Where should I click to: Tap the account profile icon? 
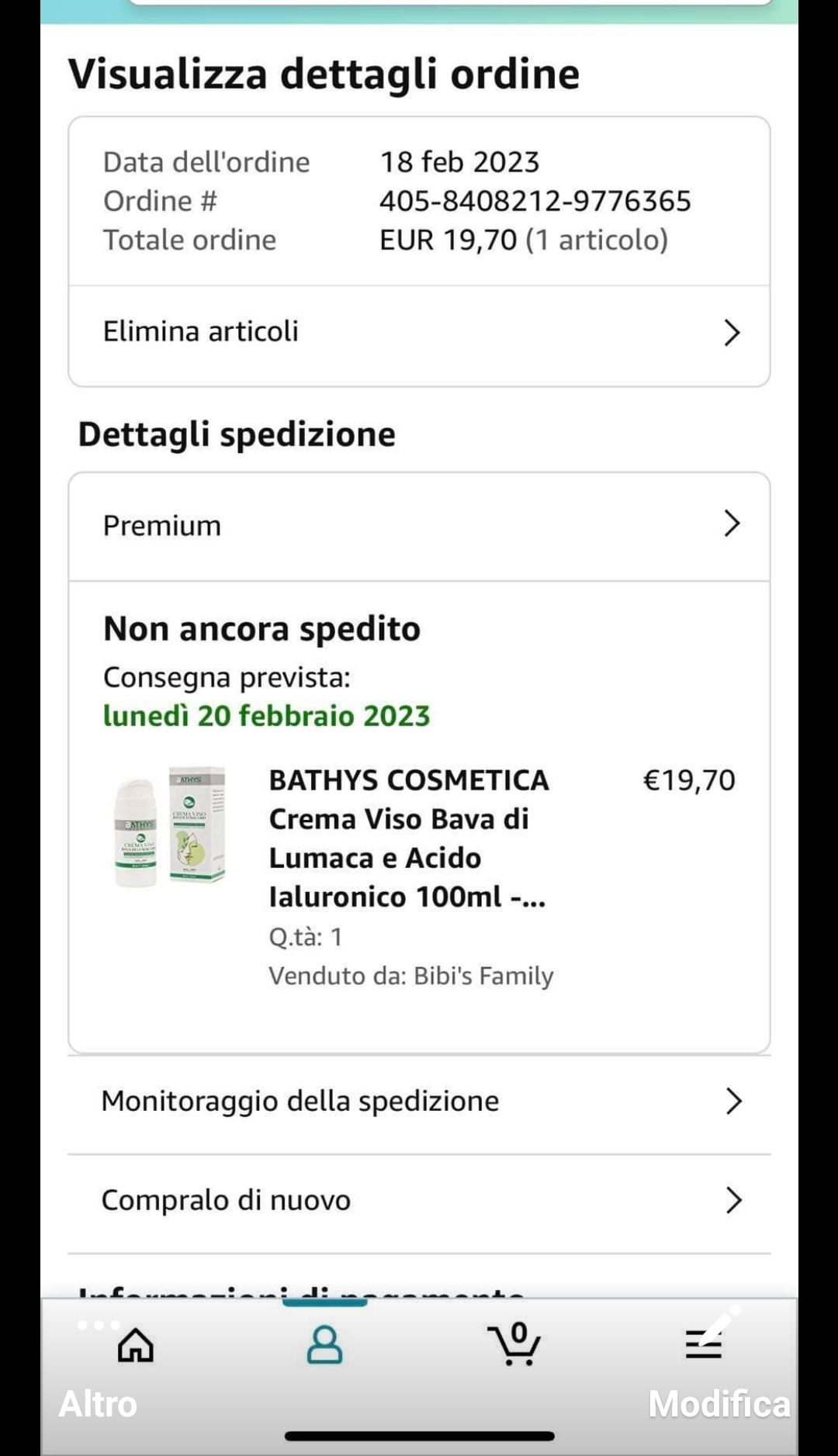pyautogui.click(x=324, y=1344)
